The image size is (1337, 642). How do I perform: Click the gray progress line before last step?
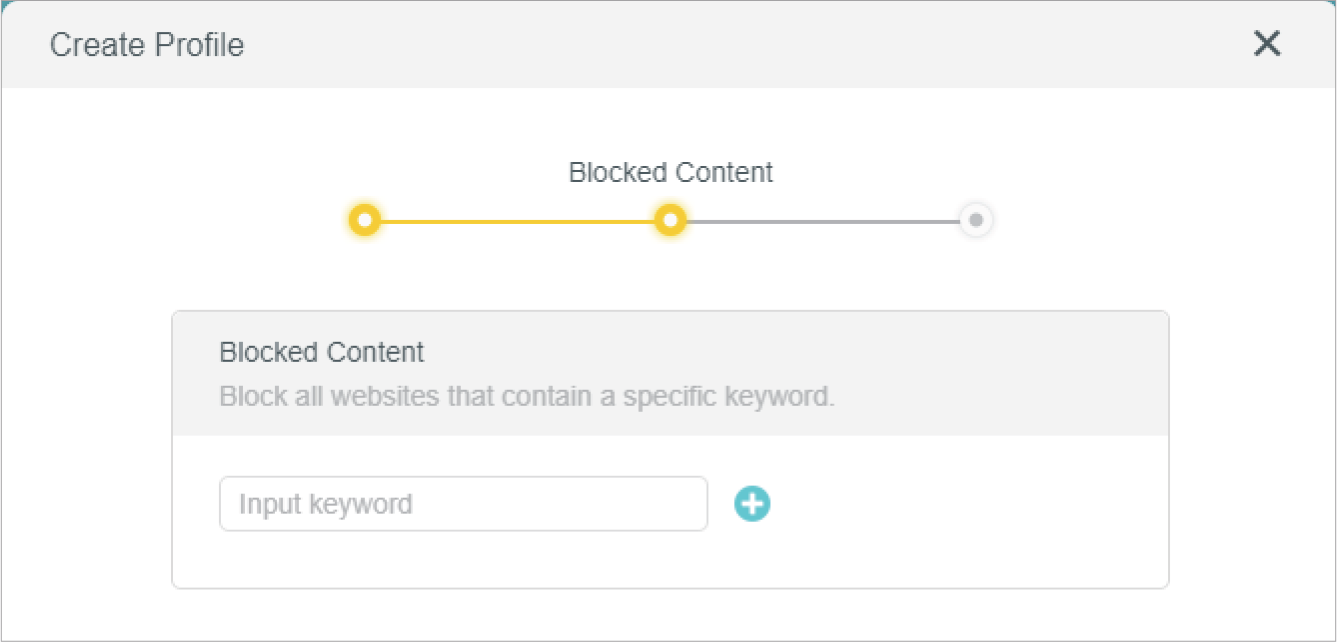(822, 221)
